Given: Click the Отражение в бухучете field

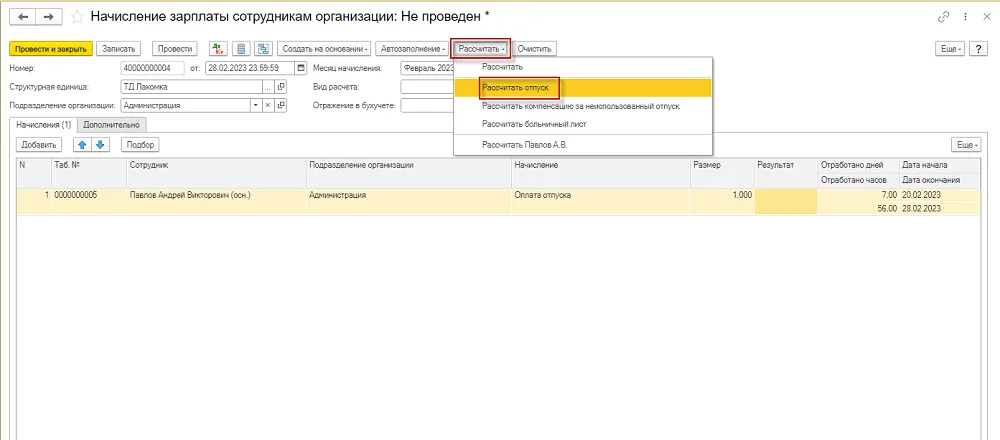Looking at the screenshot, I should (x=427, y=105).
